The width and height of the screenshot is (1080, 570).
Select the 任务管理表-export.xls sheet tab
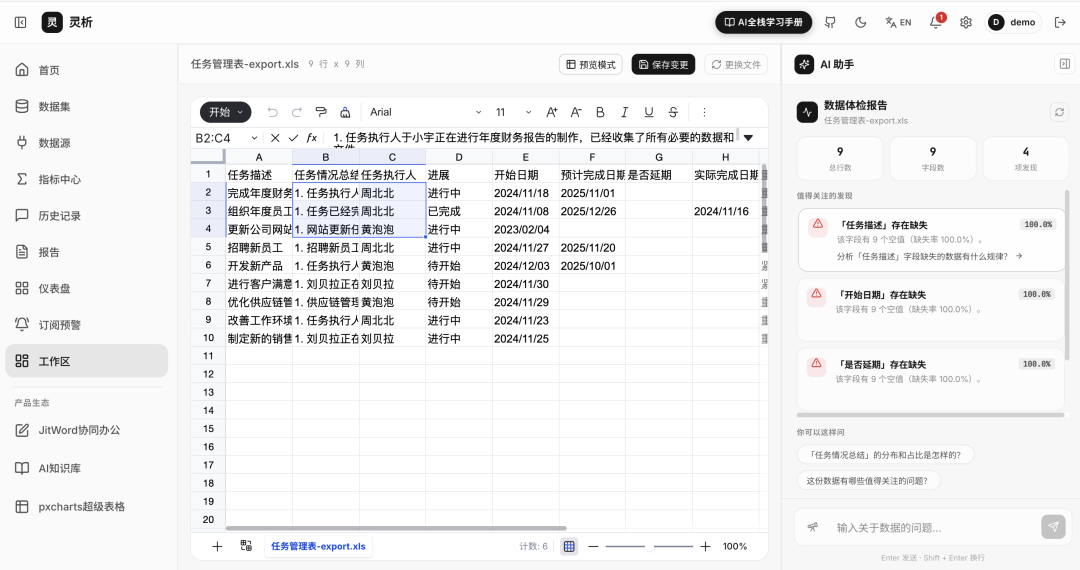[x=318, y=547]
